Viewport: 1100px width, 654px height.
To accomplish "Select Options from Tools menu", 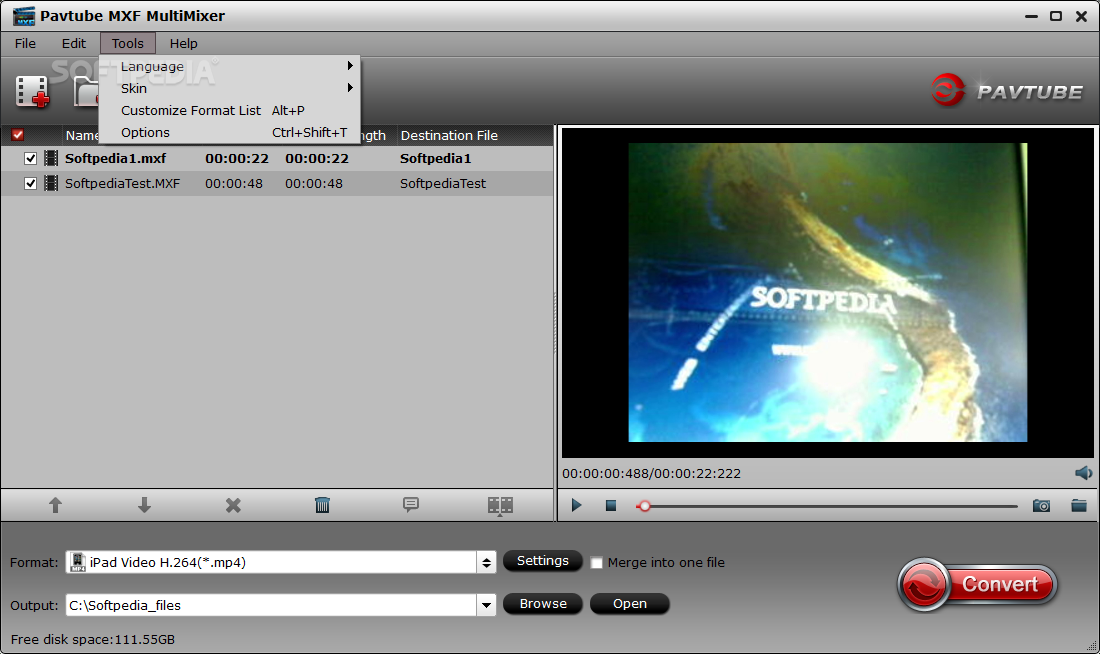I will (x=229, y=133).
